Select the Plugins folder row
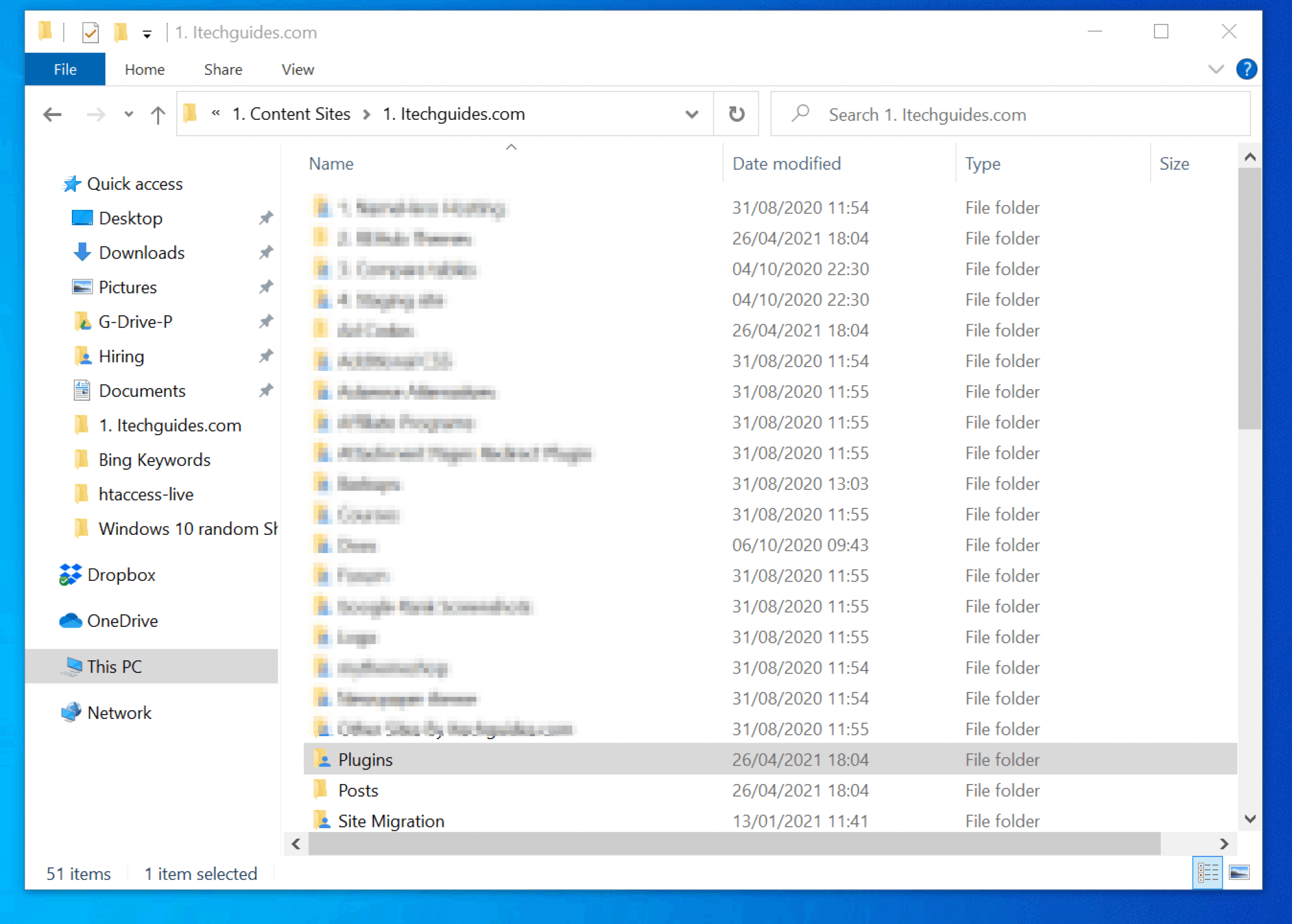This screenshot has height=924, width=1292. [x=770, y=760]
